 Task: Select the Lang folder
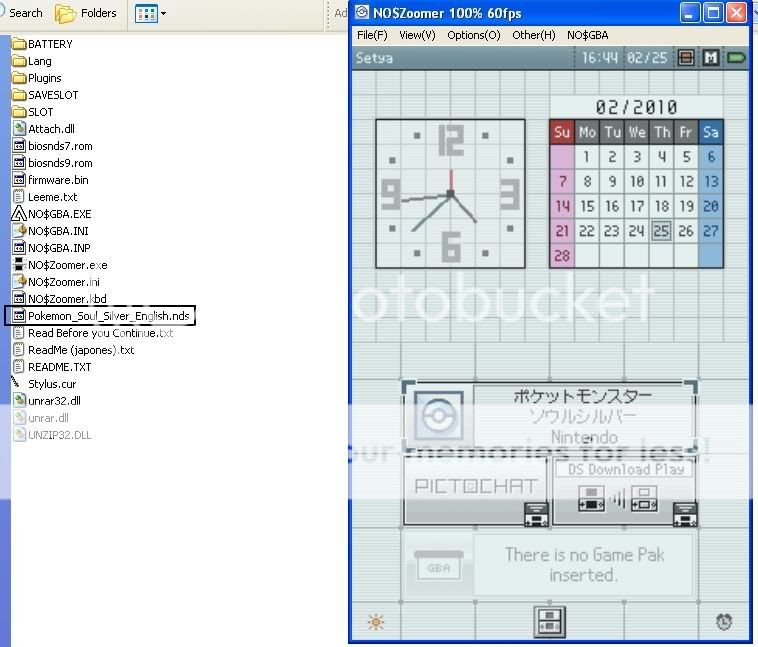pyautogui.click(x=32, y=61)
